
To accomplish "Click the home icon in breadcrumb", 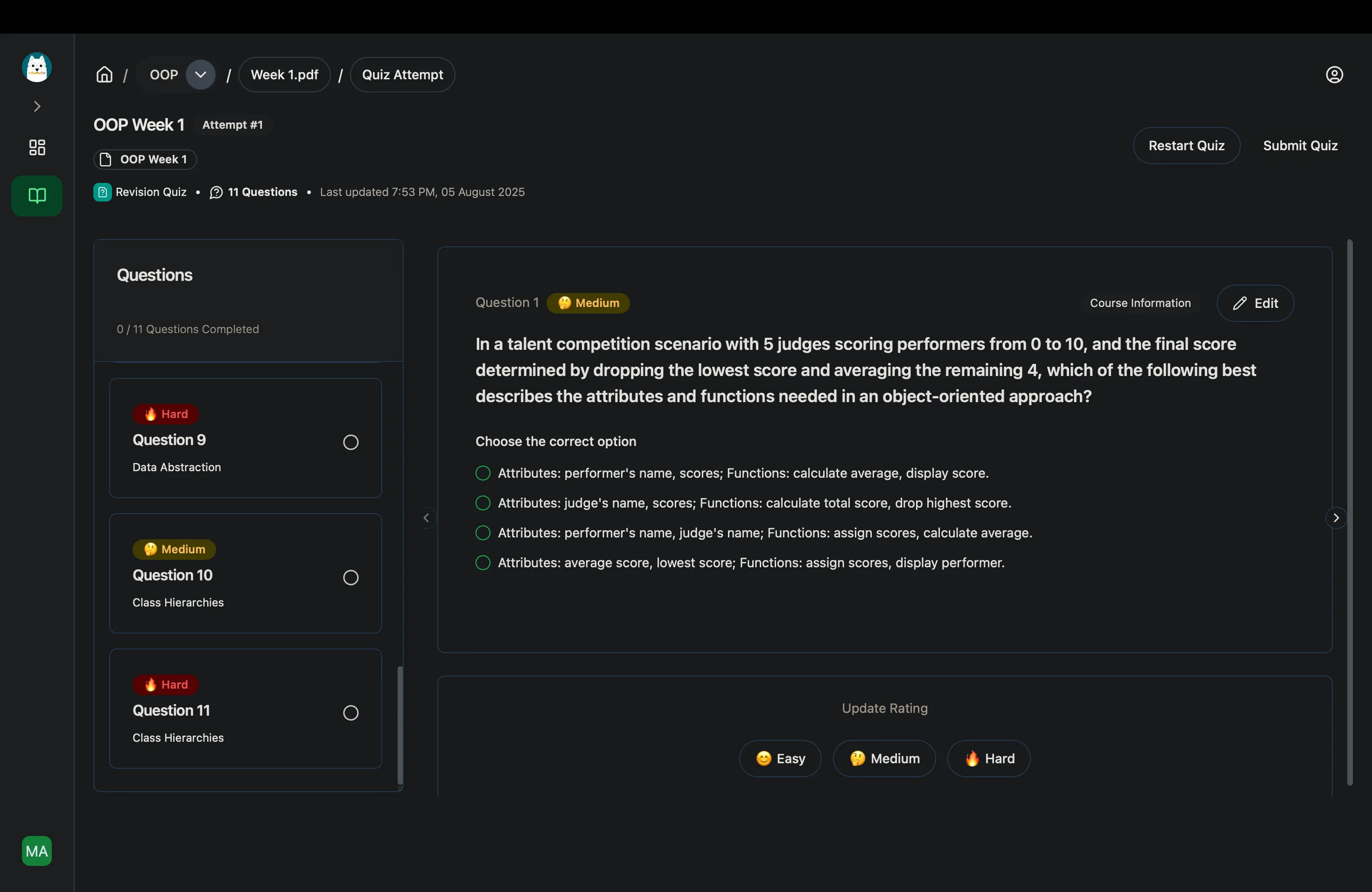I will click(x=105, y=75).
